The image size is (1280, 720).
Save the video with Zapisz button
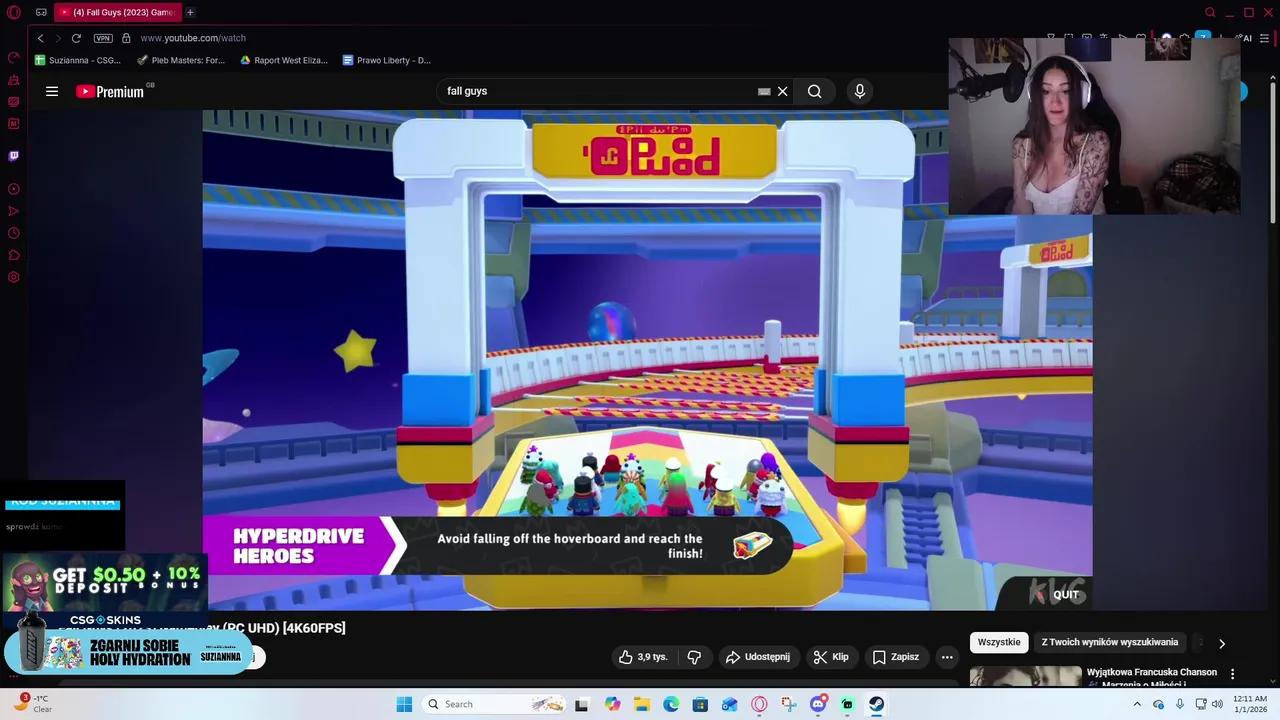click(x=896, y=657)
